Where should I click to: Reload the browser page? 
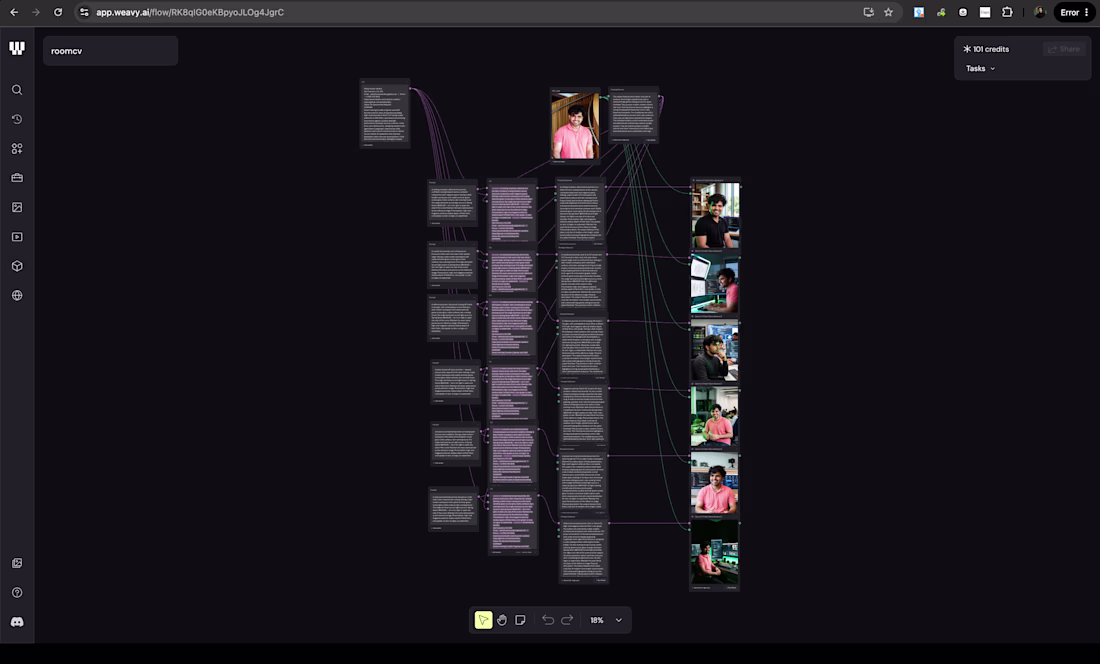[58, 12]
